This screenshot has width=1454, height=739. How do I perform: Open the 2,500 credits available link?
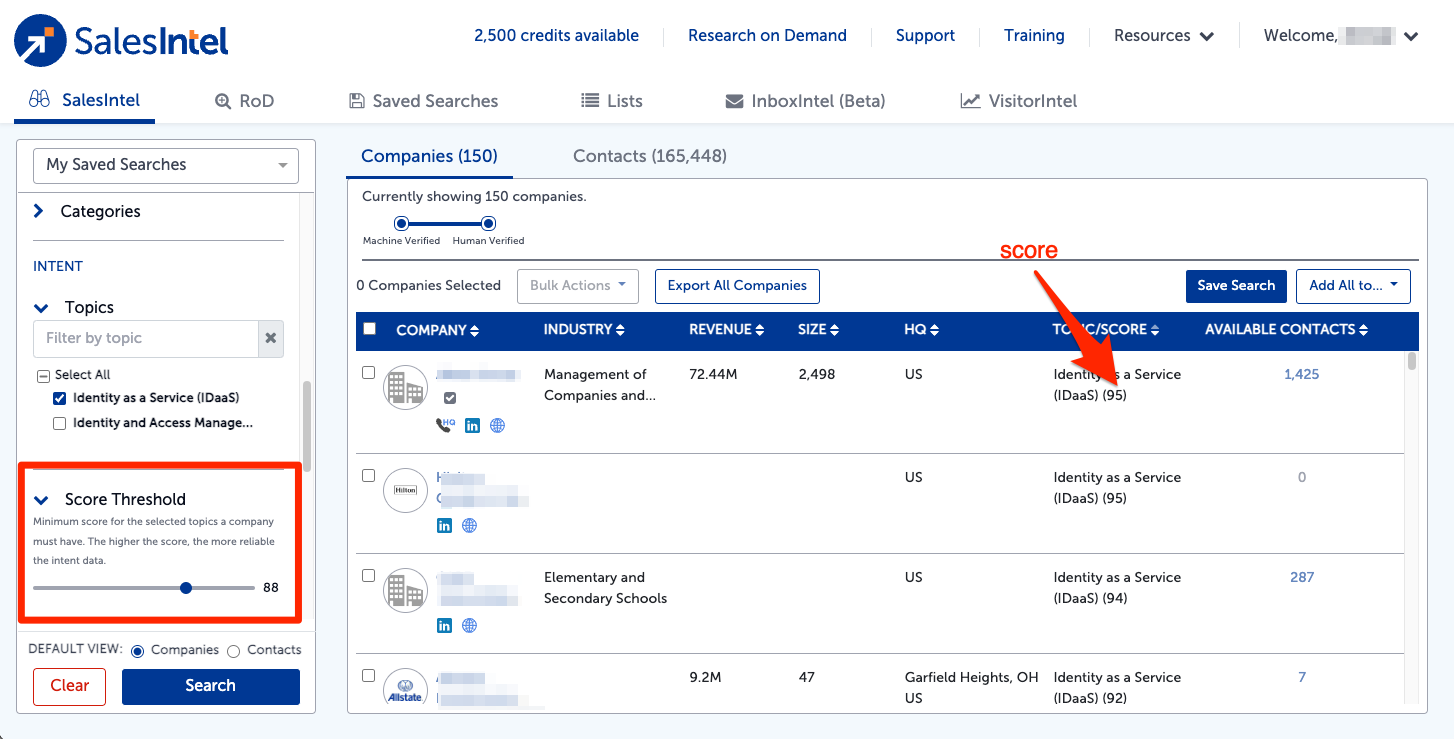point(556,36)
